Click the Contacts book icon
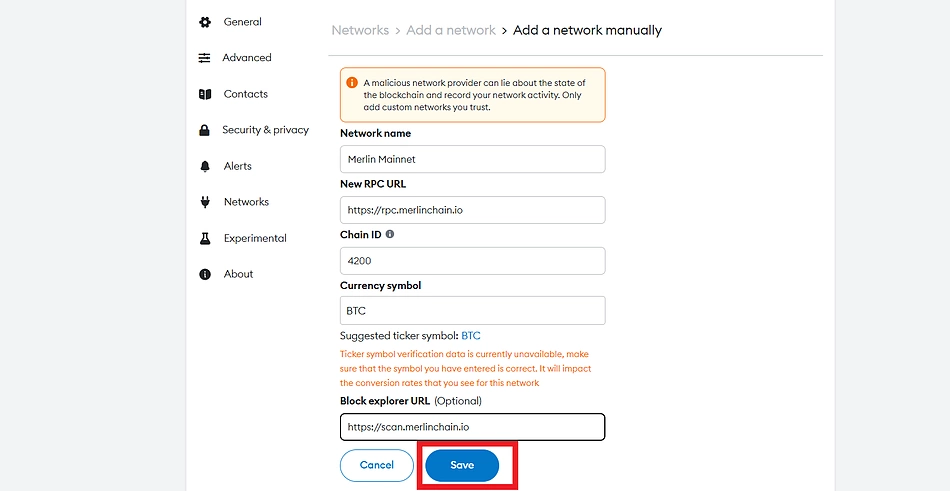Screen dimensions: 950x491 [205, 94]
